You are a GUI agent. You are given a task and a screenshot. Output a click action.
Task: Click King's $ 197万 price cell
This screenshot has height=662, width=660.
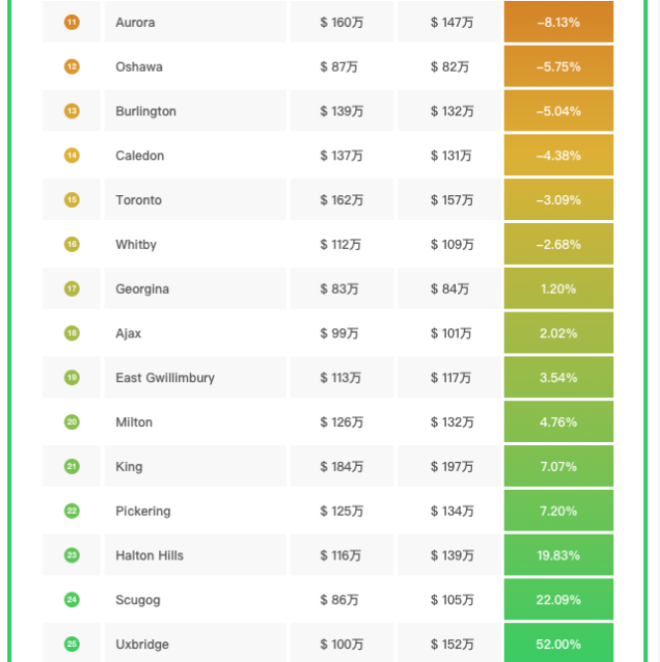[x=452, y=467]
